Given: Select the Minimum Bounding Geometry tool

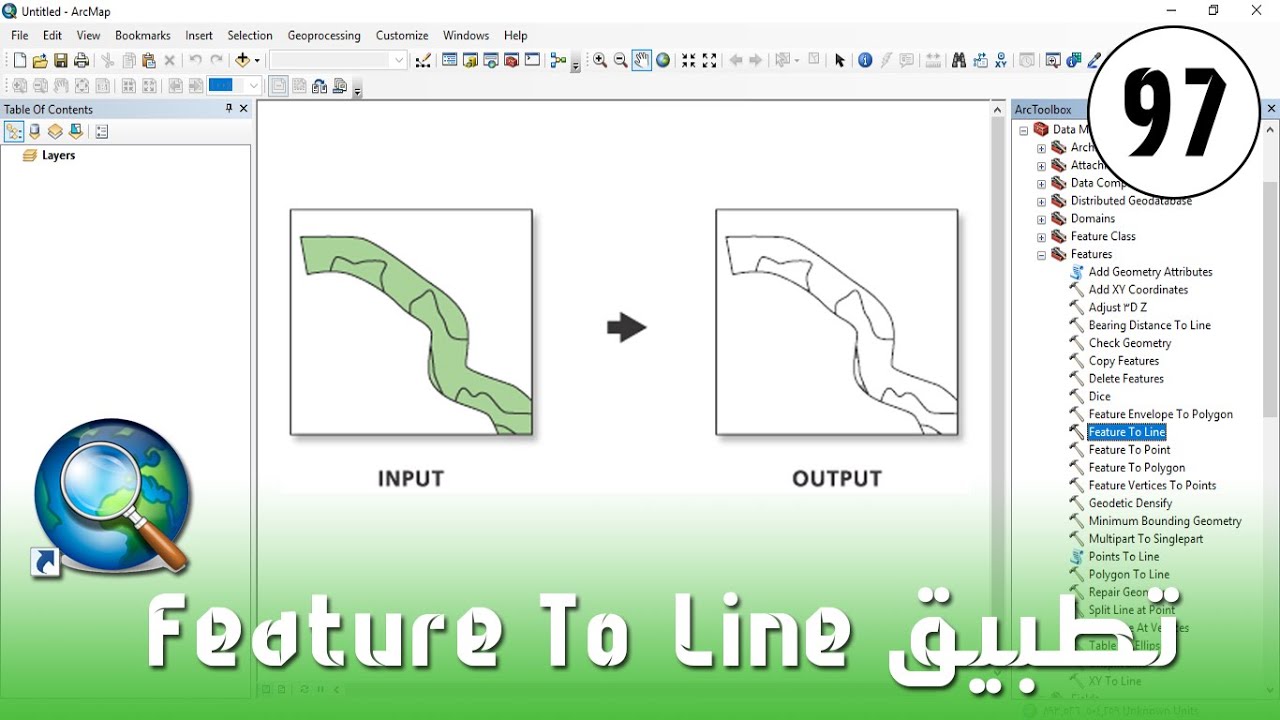Looking at the screenshot, I should point(1165,521).
